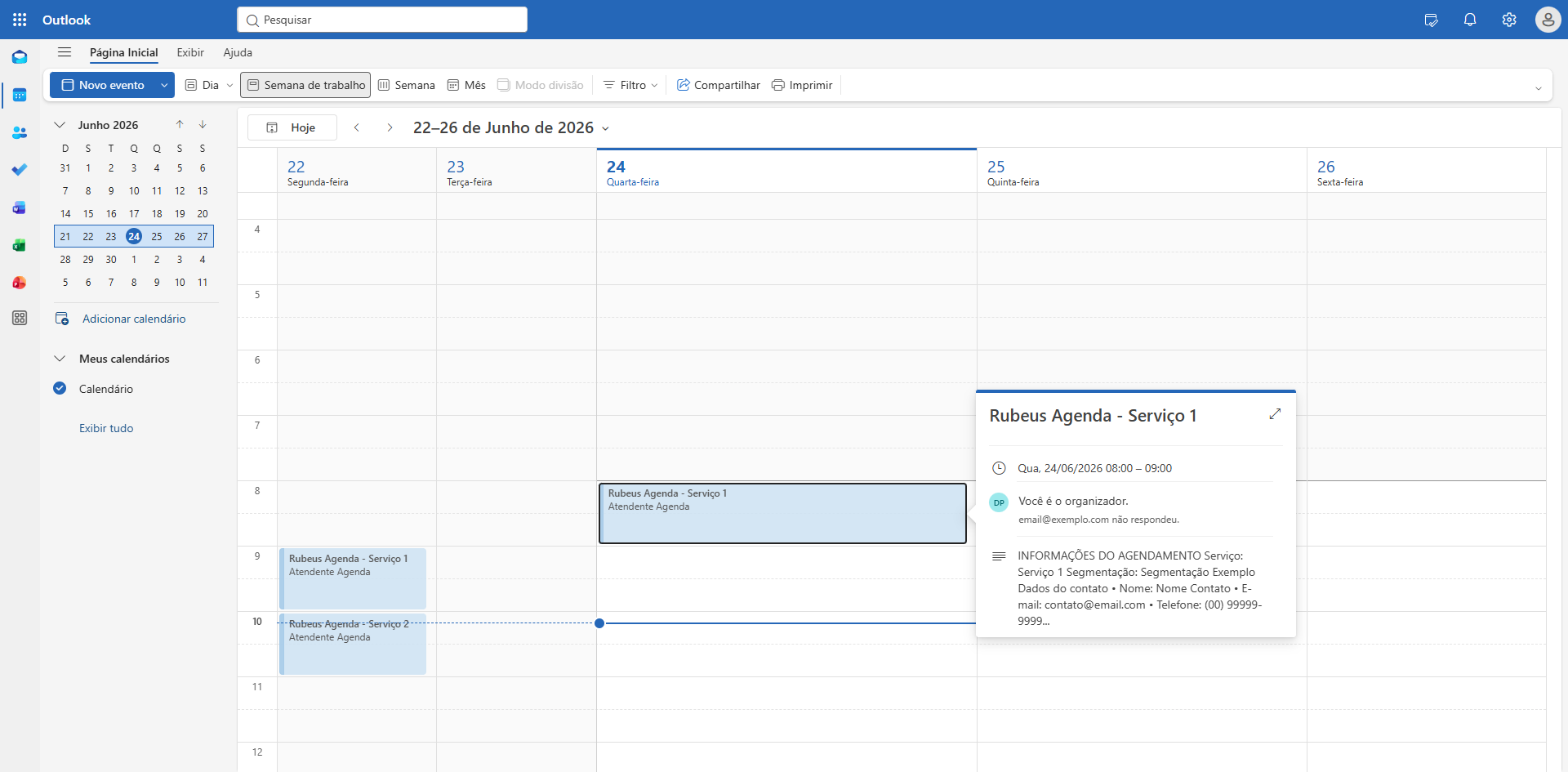Click the Junho 2026 month title

108,125
